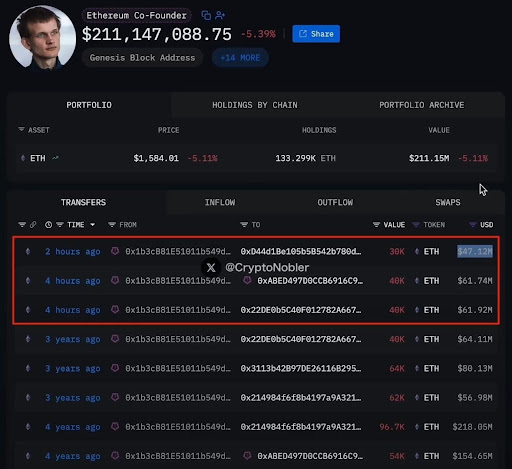Open recipient address 0x3113b42B97DE26116B295
This screenshot has height=469, width=512.
(301, 369)
